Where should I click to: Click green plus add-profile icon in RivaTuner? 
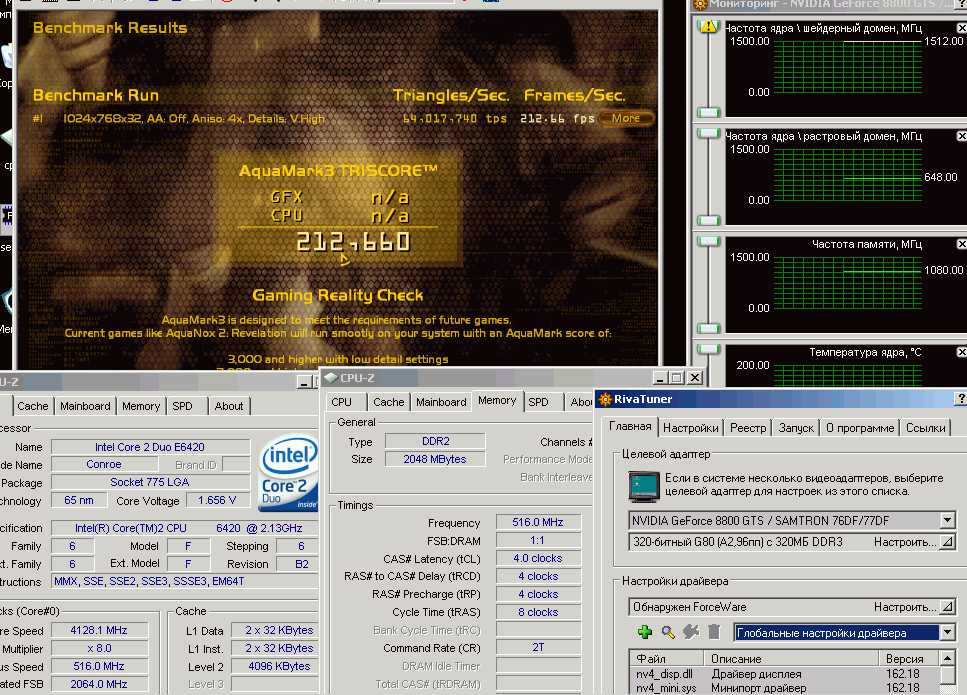point(644,632)
